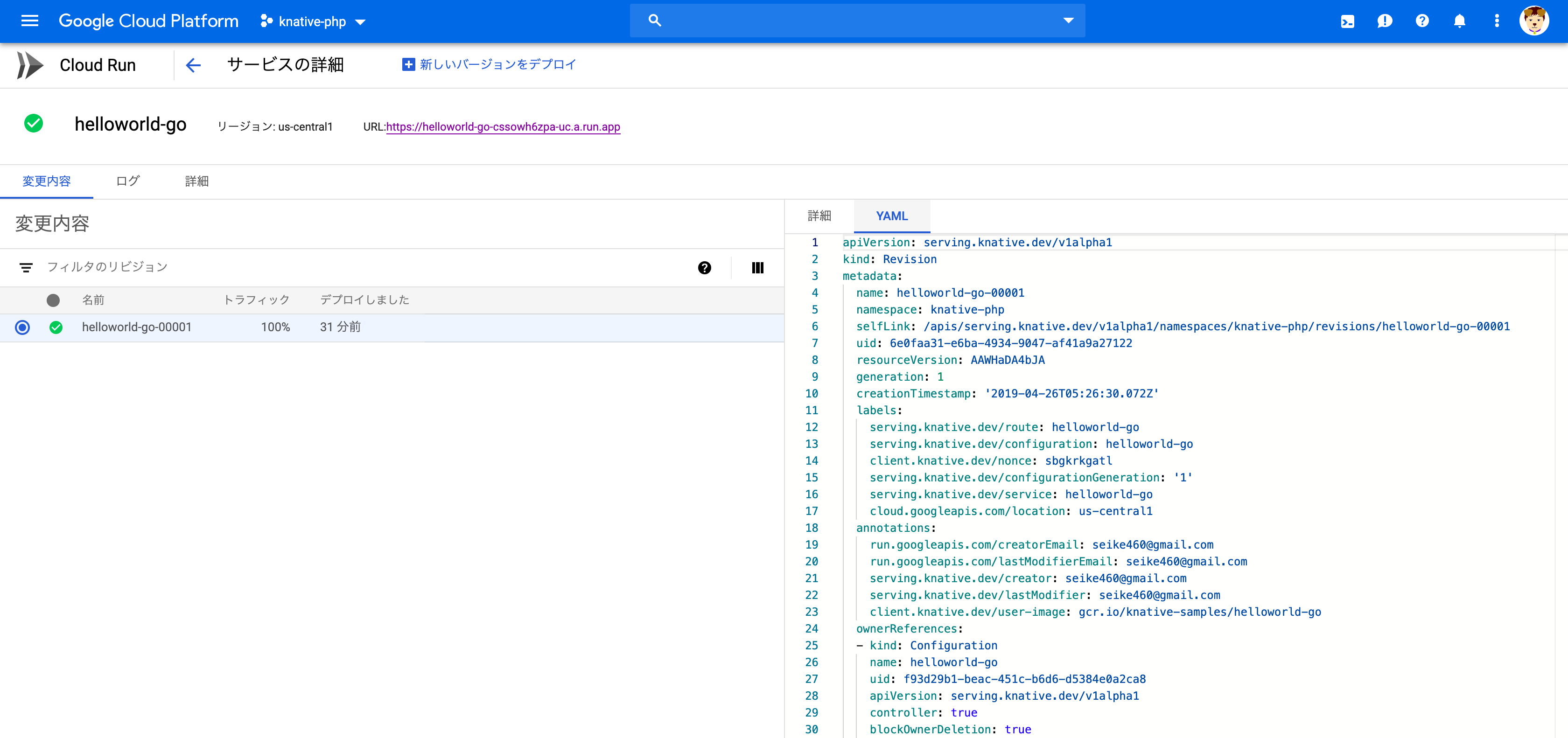Click green check on helloworld-go-00001 row
1568x738 pixels.
coord(56,327)
